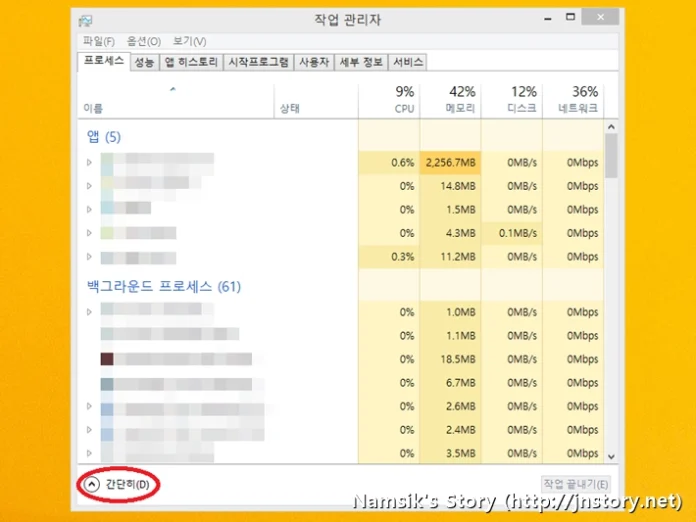The width and height of the screenshot is (696, 522).
Task: Expand the first app using 2,256.7MB memory
Action: [x=89, y=161]
